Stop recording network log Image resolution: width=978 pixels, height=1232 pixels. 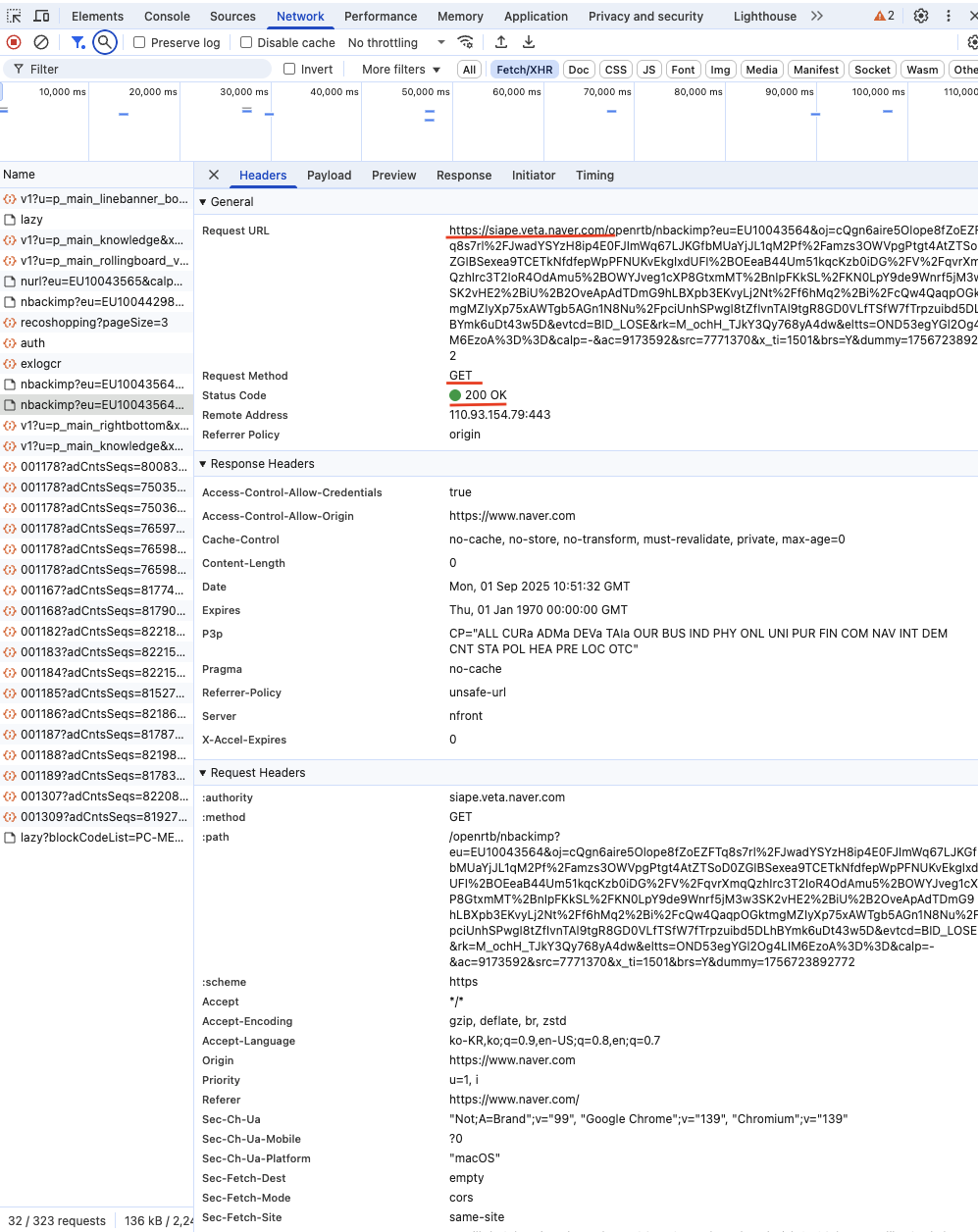(x=14, y=42)
